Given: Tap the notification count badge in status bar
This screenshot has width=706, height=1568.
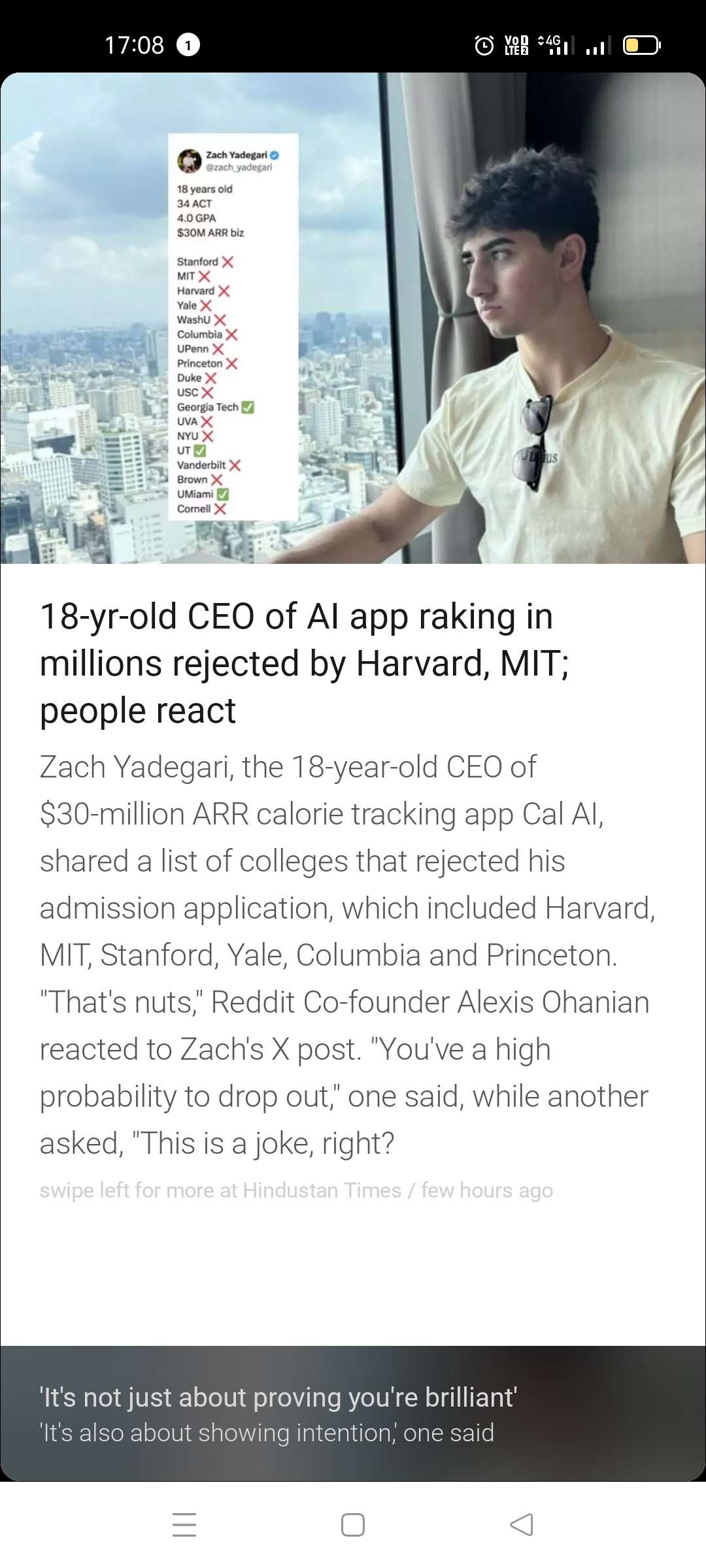Looking at the screenshot, I should coord(188,45).
